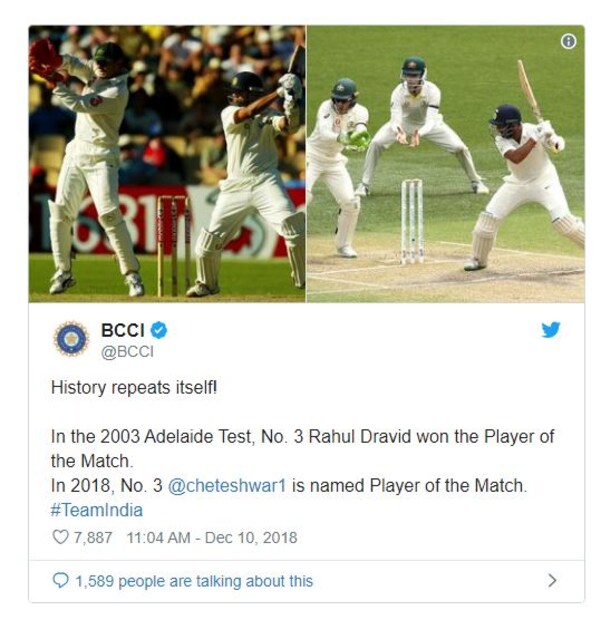Open the 2003 Rahul Dravid photo on the left
This screenshot has width=601, height=620.
click(x=167, y=164)
